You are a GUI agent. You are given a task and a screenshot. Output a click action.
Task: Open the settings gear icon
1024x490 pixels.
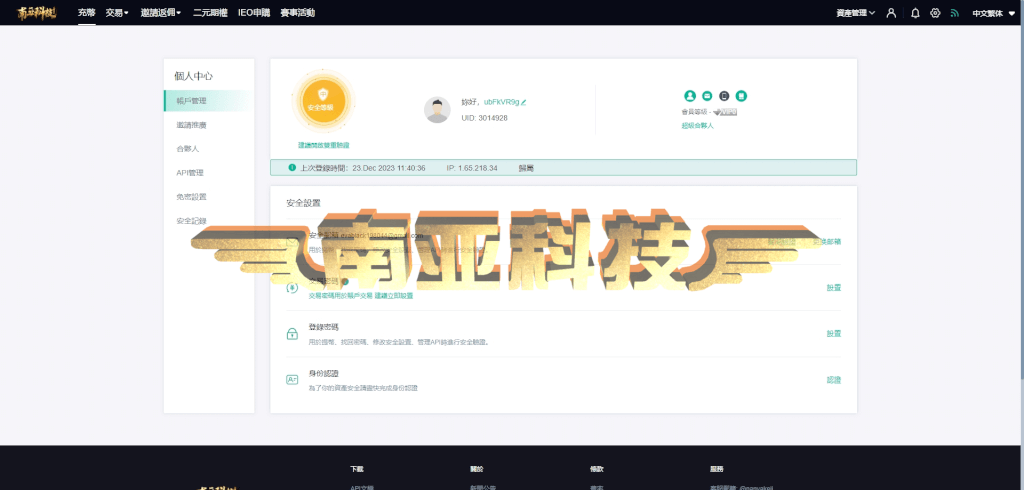[x=935, y=13]
